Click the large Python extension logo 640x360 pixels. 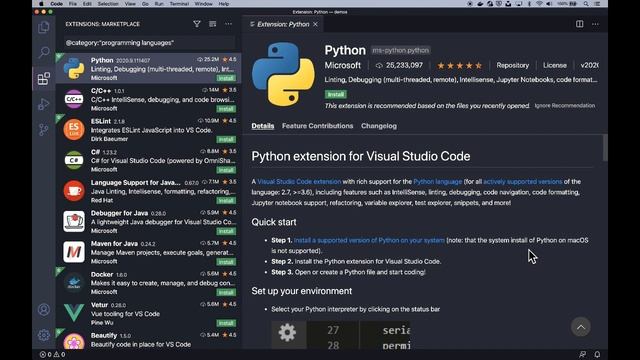pyautogui.click(x=283, y=74)
